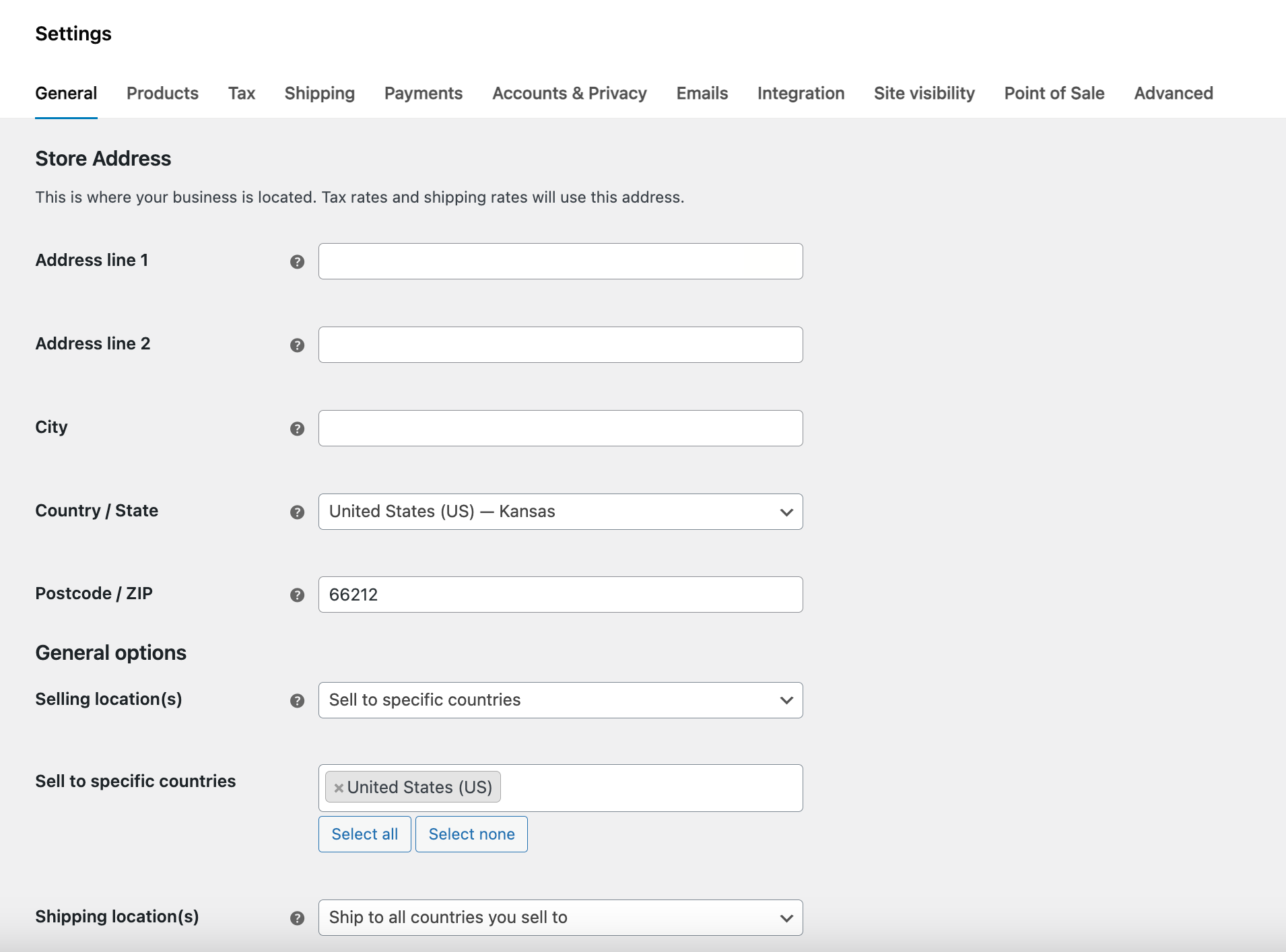Click the City field help icon
The width and height of the screenshot is (1286, 952).
296,429
